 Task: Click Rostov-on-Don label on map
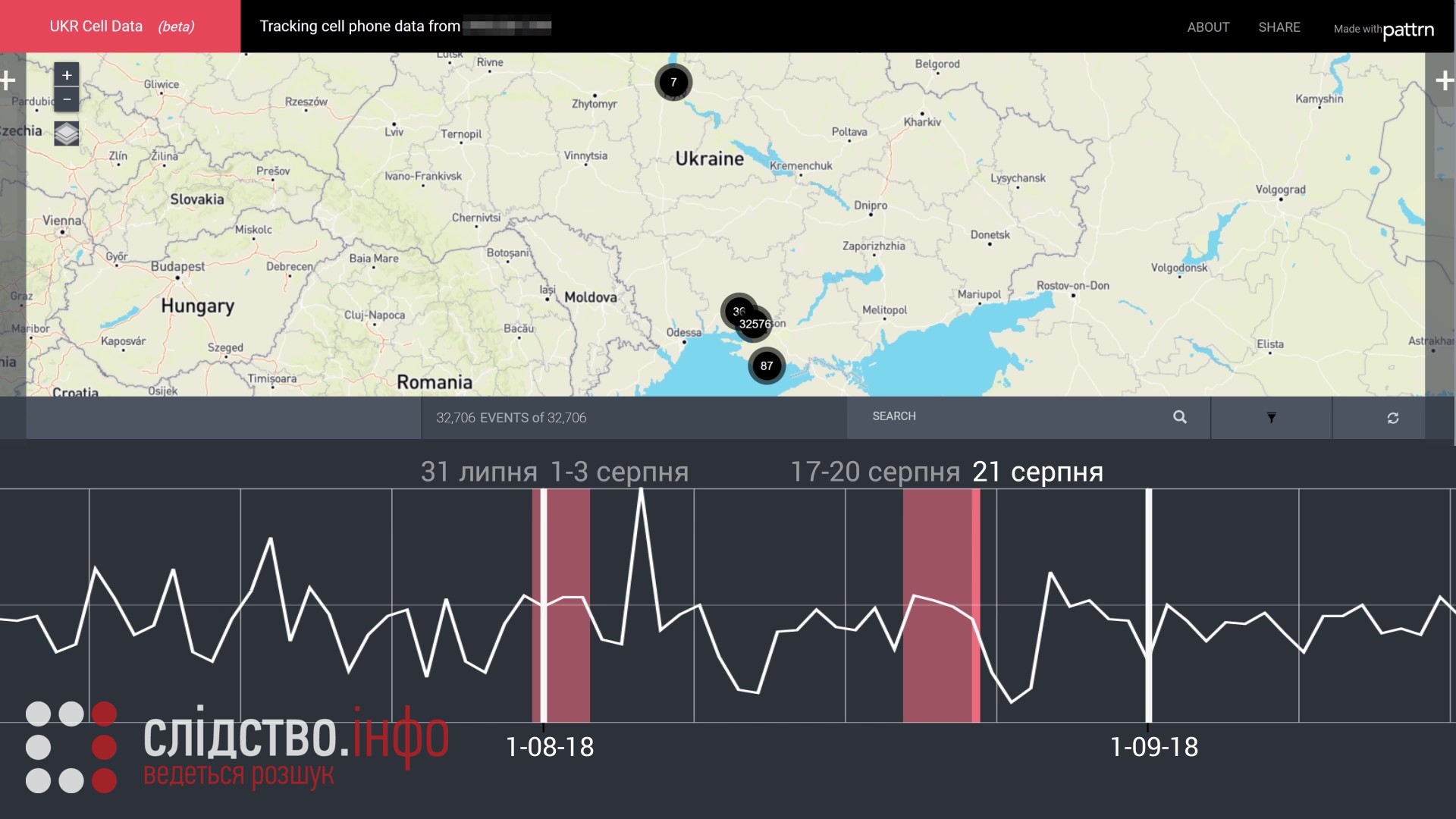point(1073,285)
